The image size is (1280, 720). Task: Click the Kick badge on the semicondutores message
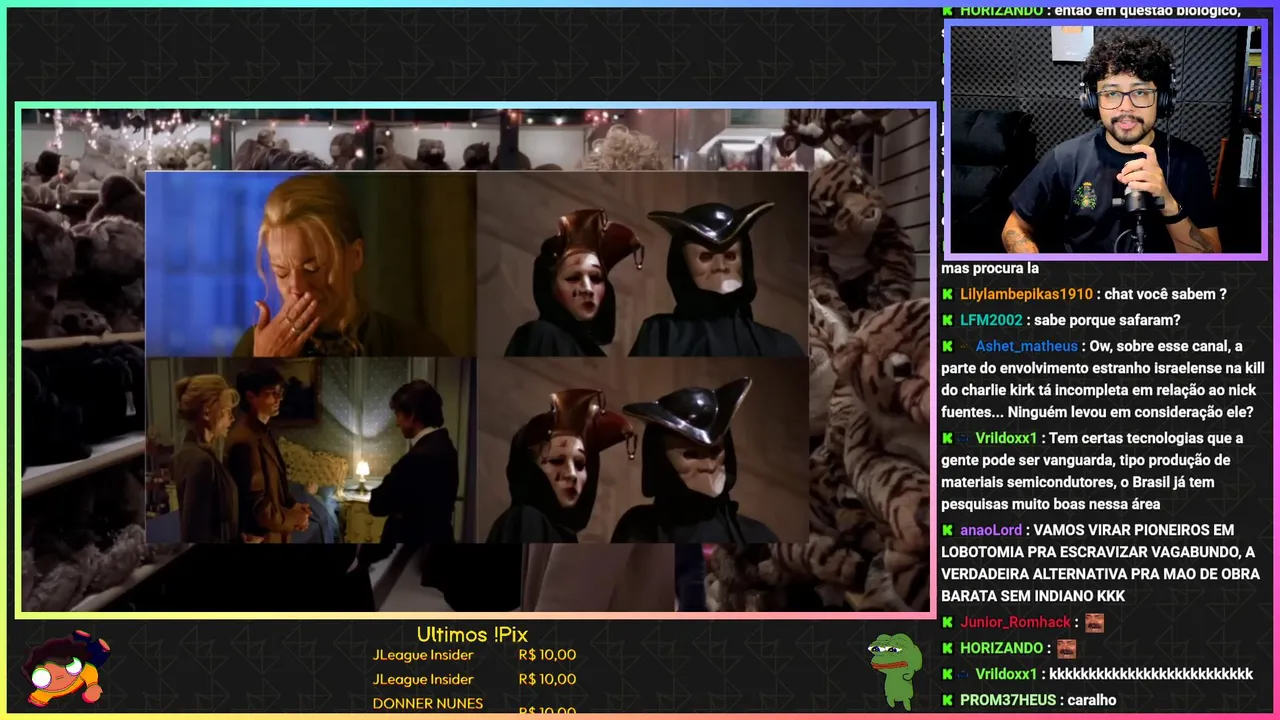[x=947, y=438]
